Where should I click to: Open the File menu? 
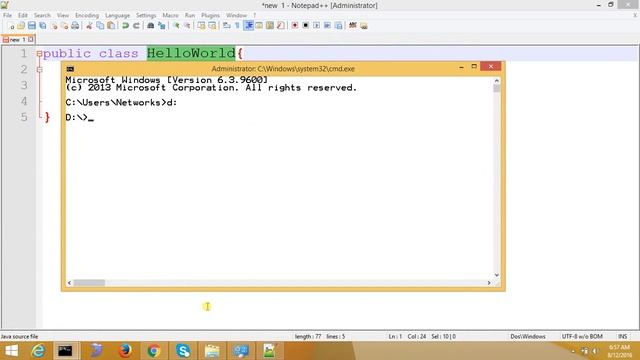pyautogui.click(x=7, y=15)
